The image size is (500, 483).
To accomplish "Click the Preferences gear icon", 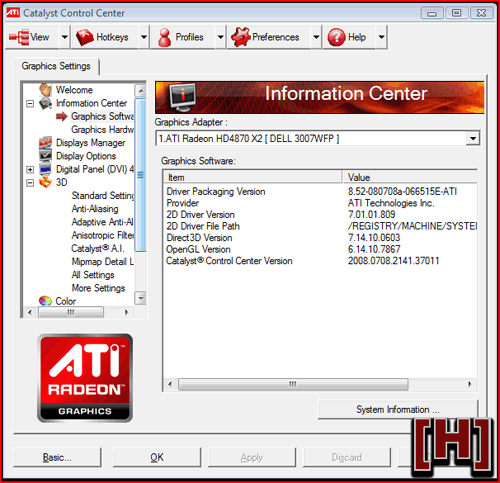I will (x=240, y=37).
